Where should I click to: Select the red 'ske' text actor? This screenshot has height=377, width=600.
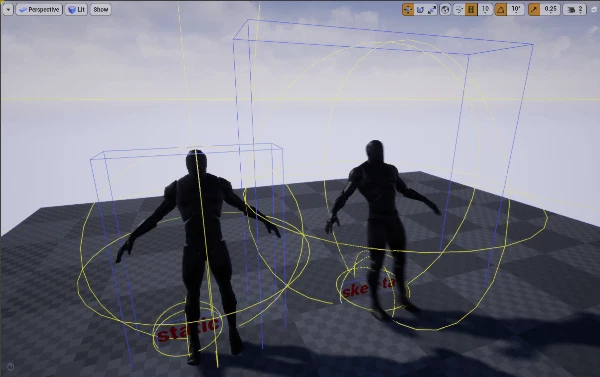[354, 290]
